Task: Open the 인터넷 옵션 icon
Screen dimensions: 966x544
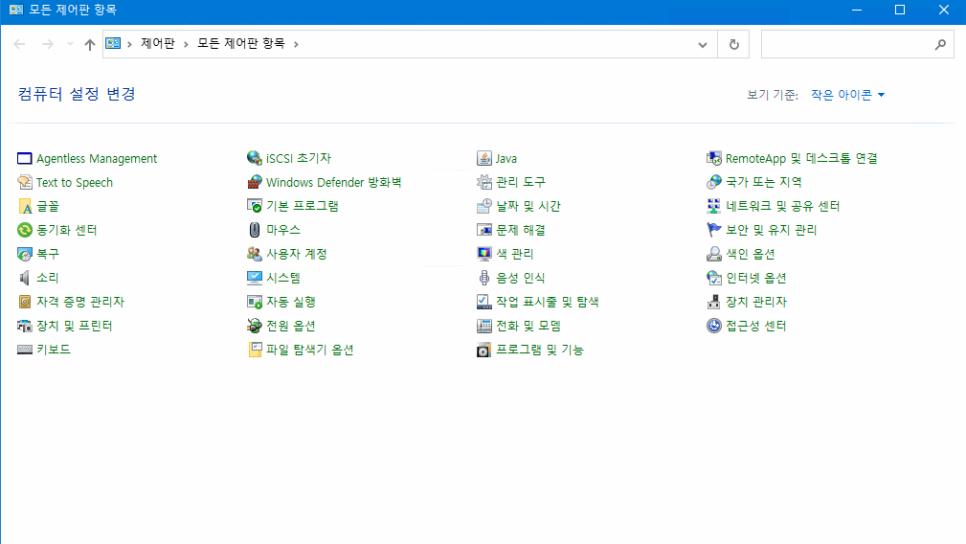Action: tap(714, 278)
